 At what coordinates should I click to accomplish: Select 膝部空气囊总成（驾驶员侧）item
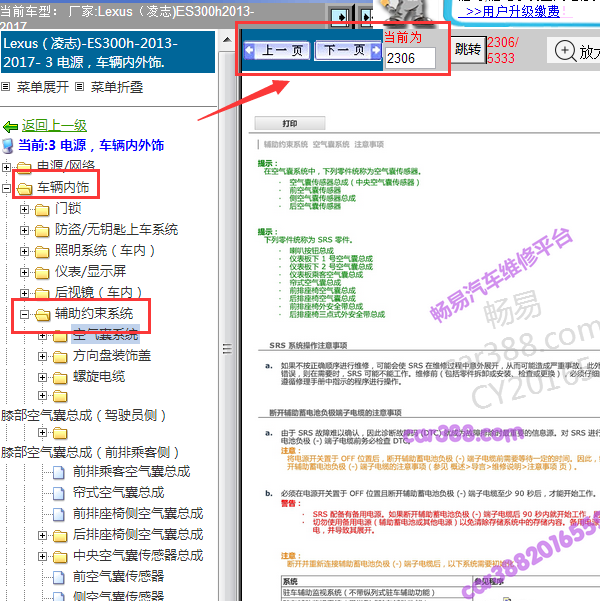pos(83,415)
